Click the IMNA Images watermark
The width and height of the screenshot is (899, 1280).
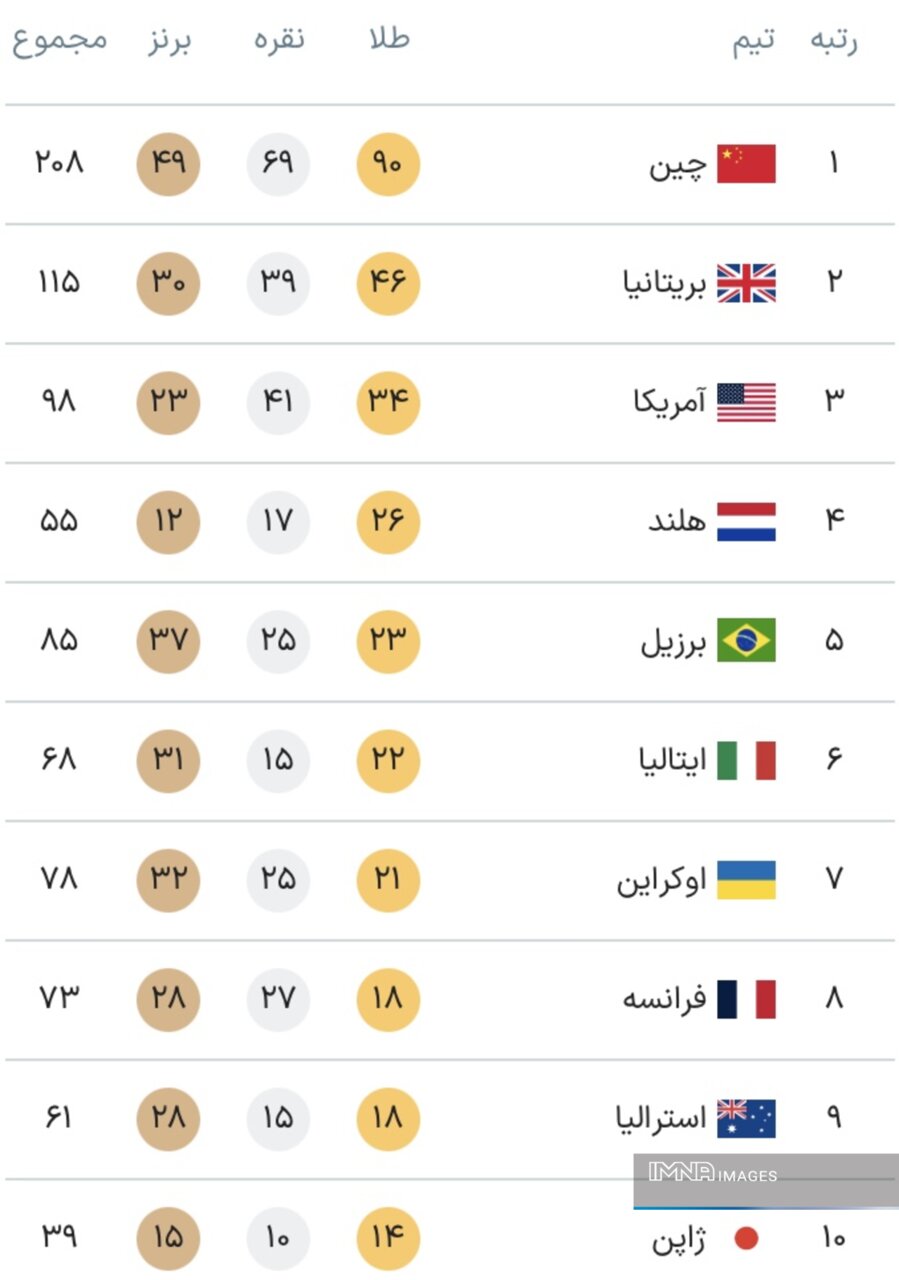pos(713,1174)
